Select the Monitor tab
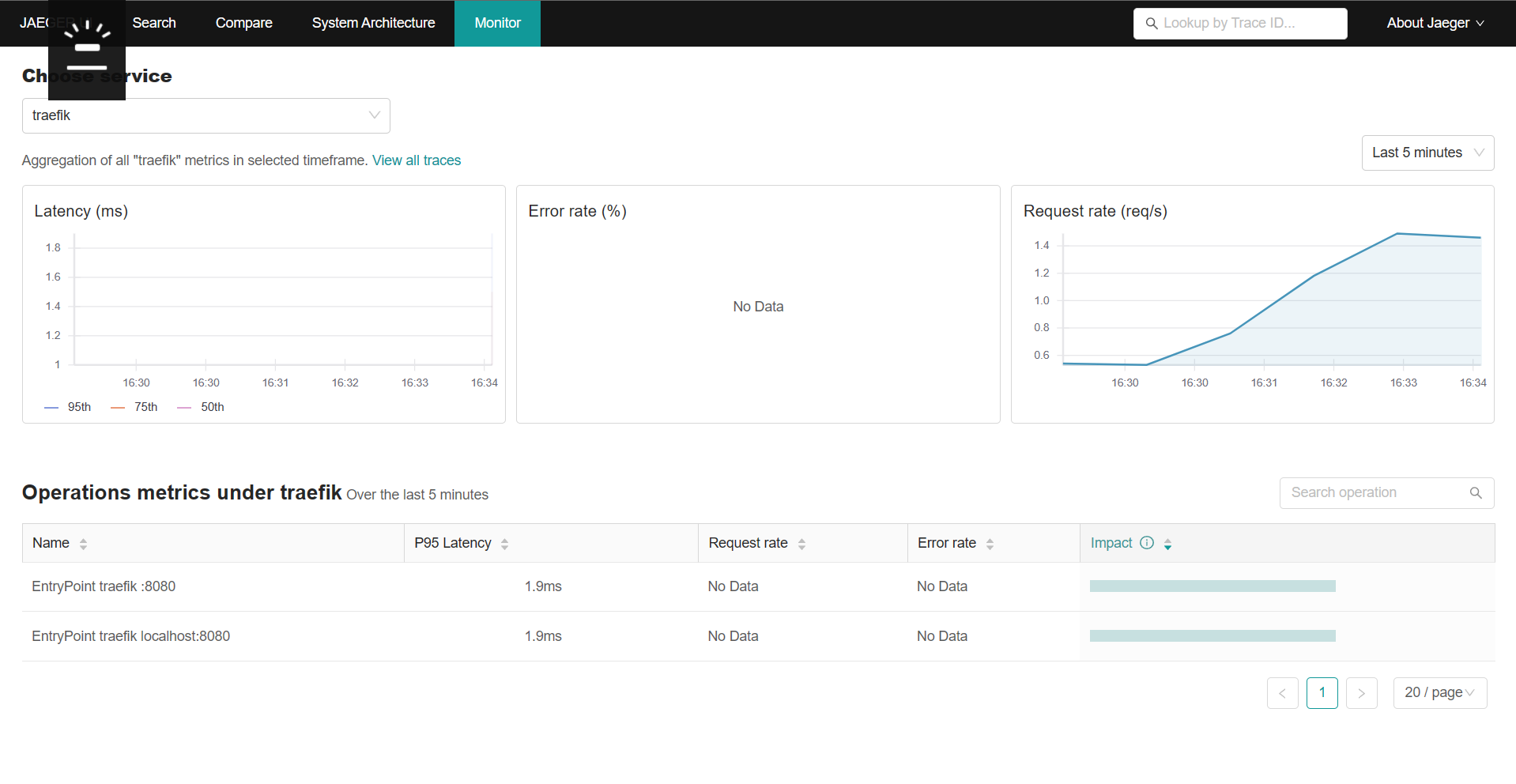Viewport: 1516px width, 784px height. click(x=497, y=23)
